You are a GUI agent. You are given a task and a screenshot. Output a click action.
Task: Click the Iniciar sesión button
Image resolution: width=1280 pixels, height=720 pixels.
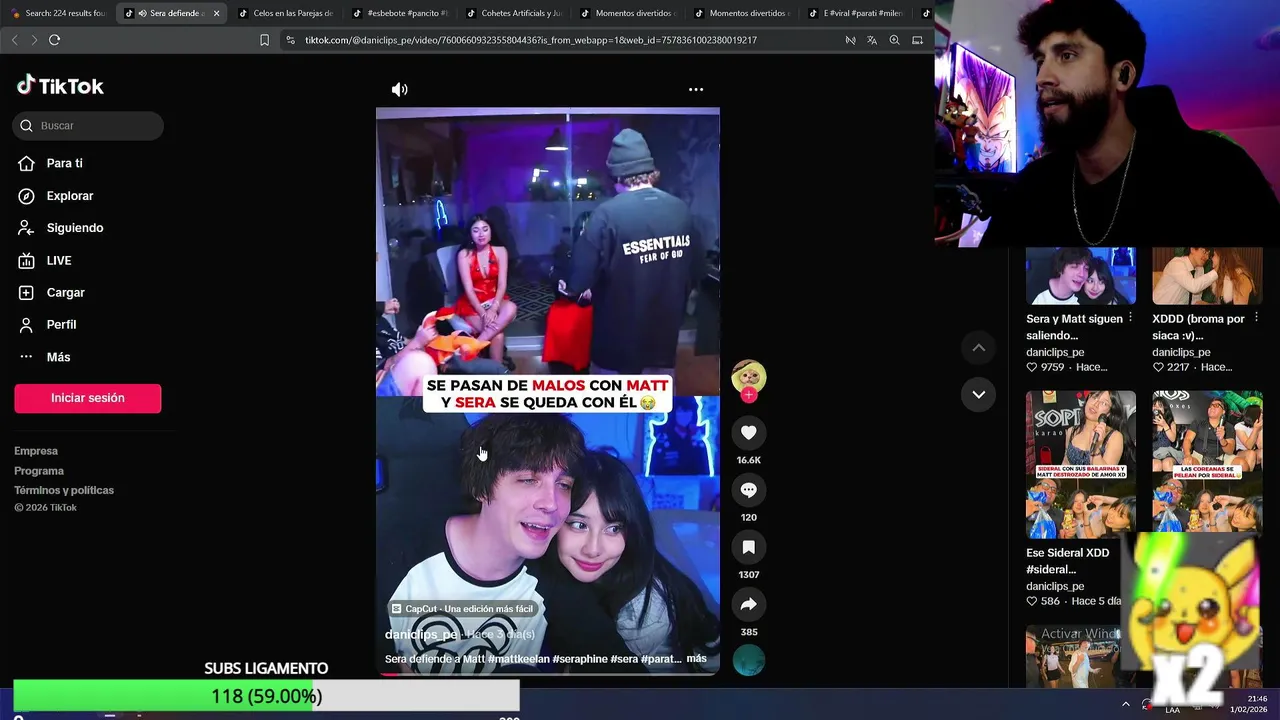pyautogui.click(x=87, y=398)
